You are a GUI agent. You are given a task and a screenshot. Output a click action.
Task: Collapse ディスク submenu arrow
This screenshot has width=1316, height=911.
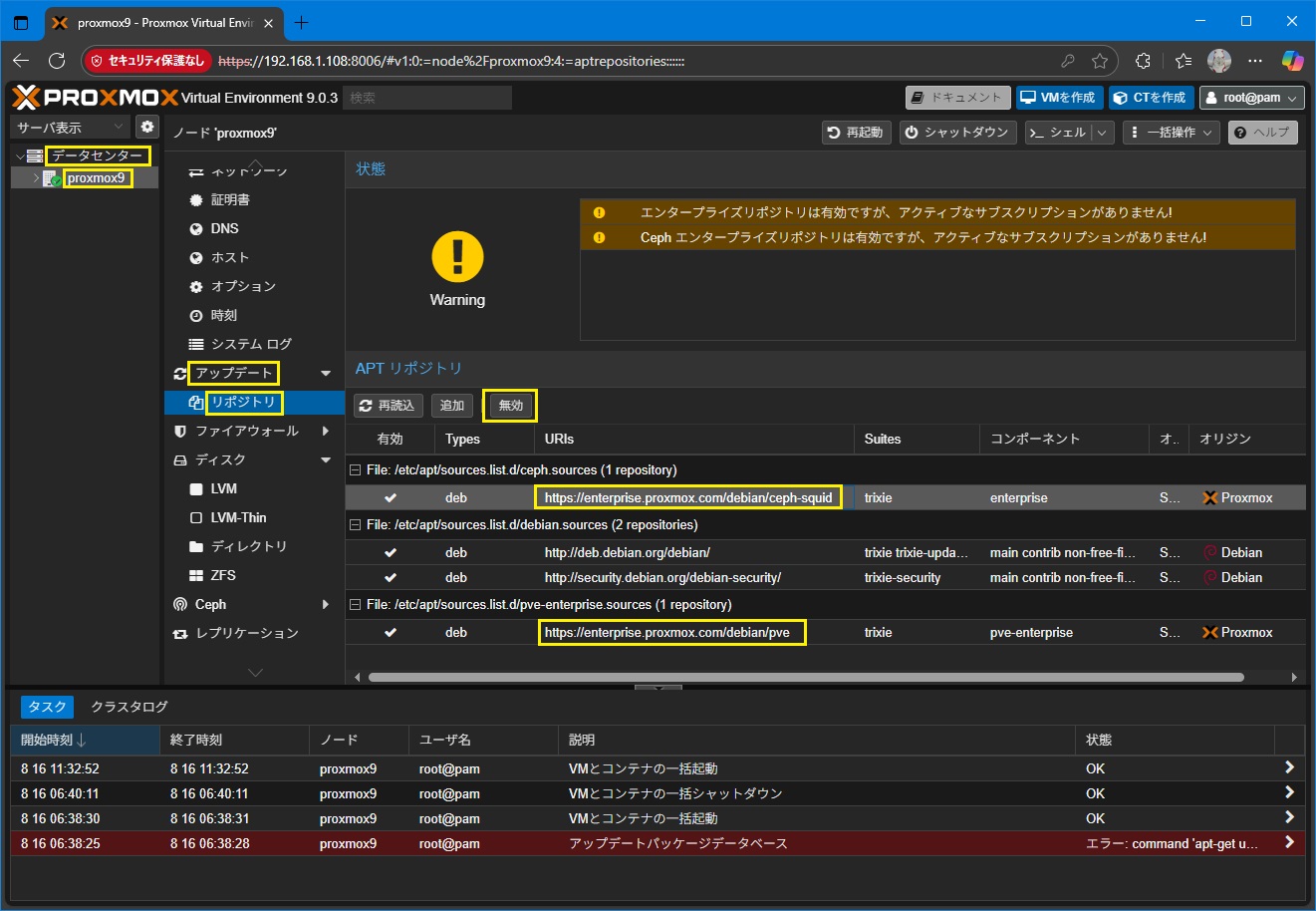click(326, 459)
